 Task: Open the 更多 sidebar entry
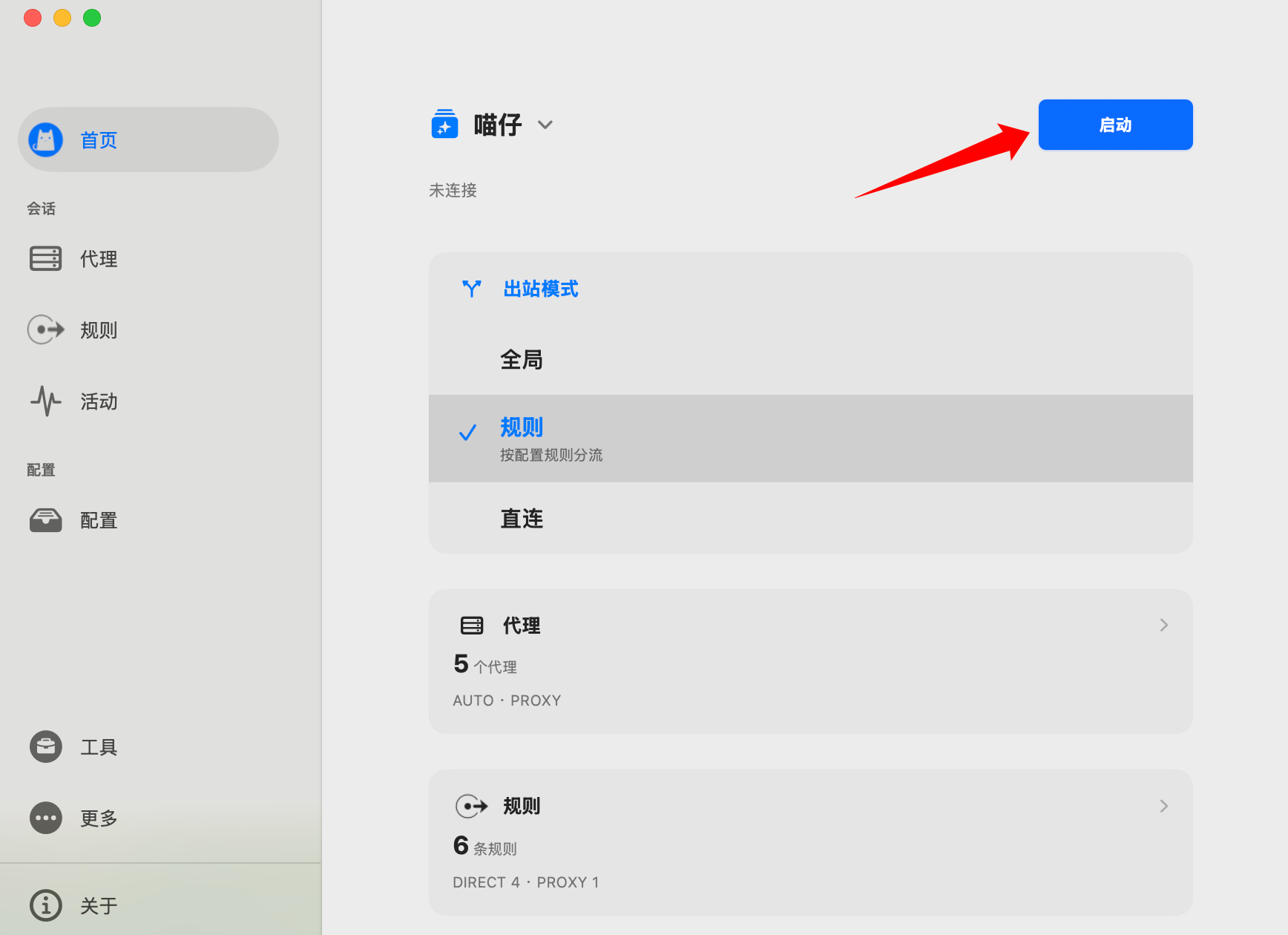pyautogui.click(x=148, y=818)
